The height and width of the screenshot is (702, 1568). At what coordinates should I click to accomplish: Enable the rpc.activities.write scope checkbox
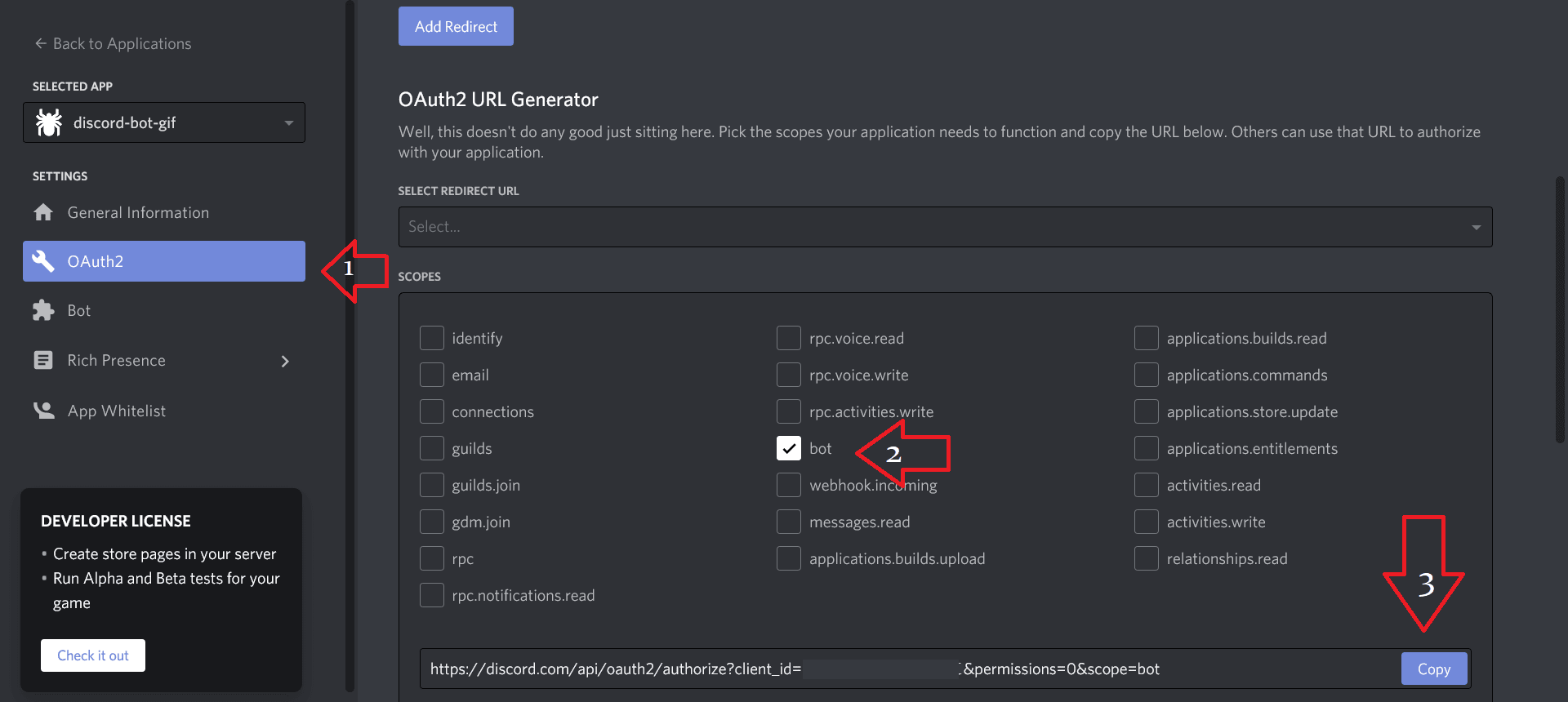pyautogui.click(x=789, y=411)
